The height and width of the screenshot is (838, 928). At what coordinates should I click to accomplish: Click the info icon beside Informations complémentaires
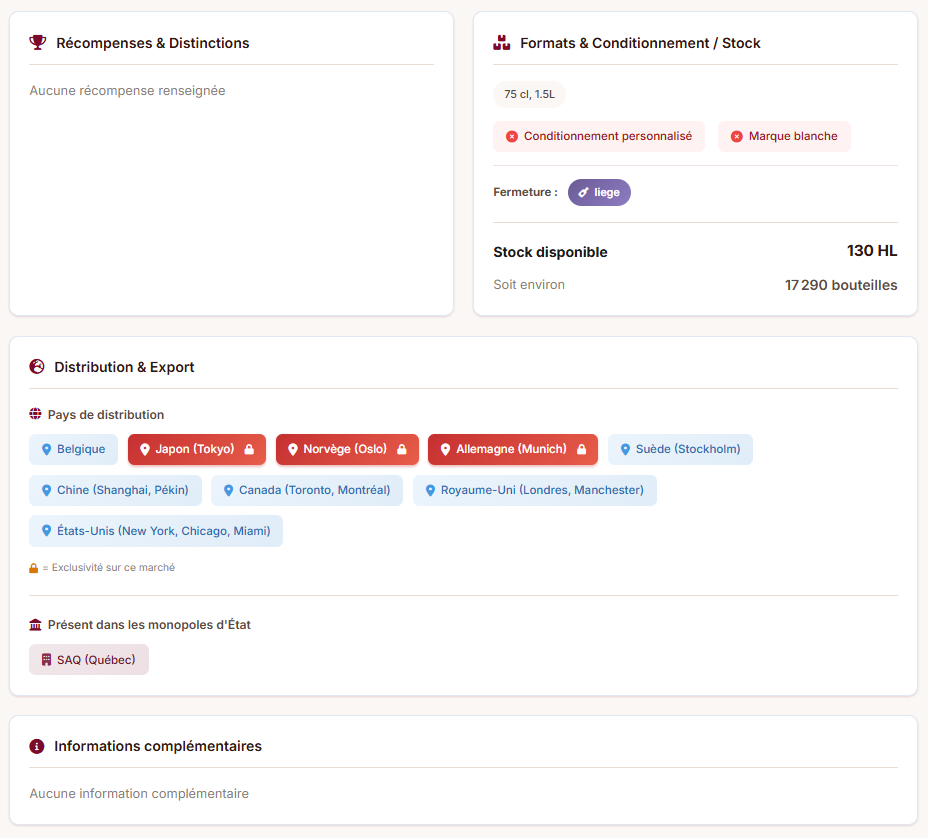(37, 746)
